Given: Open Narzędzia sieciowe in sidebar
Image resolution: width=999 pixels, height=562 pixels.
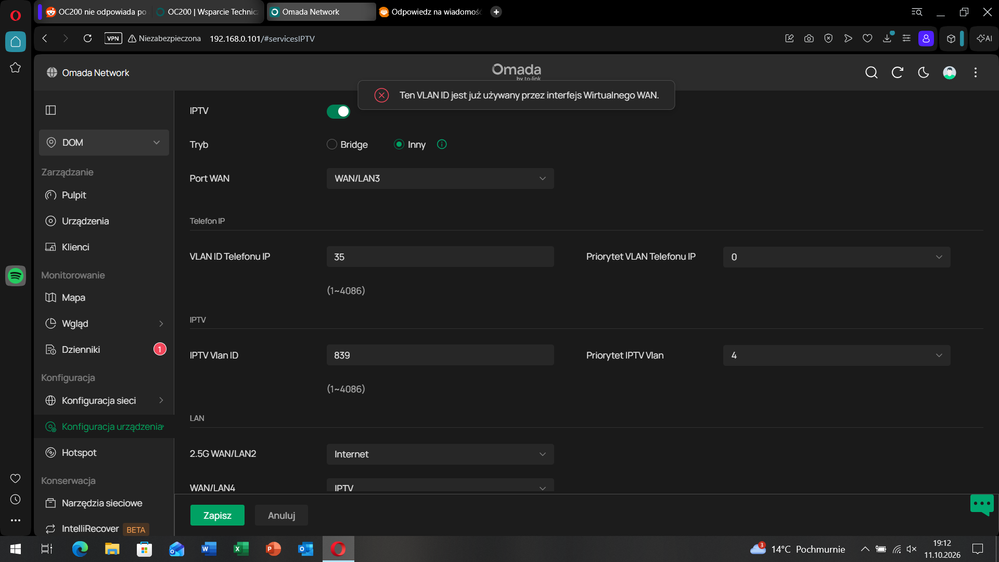Looking at the screenshot, I should point(104,503).
